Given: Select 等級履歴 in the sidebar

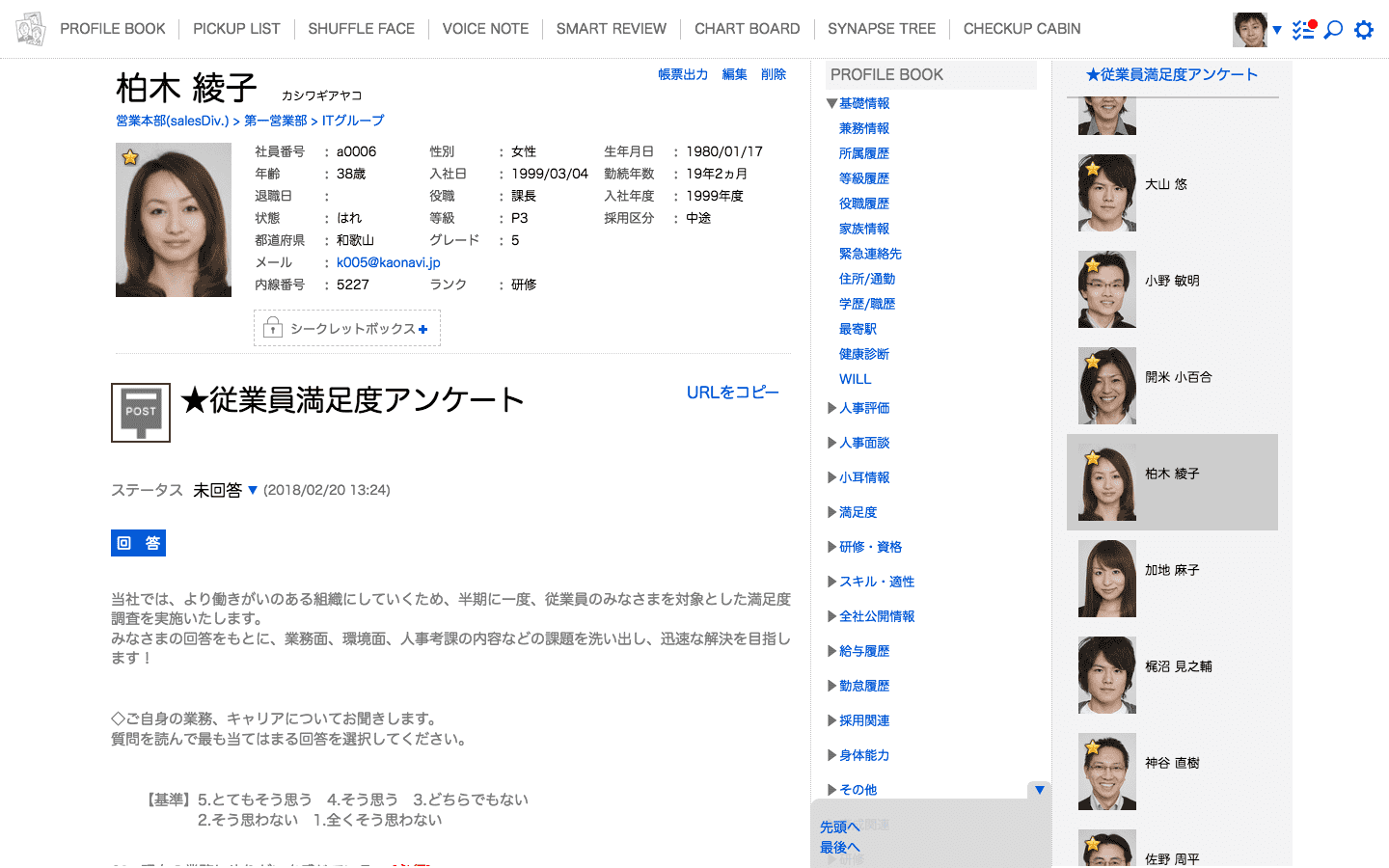Looking at the screenshot, I should coord(864,178).
